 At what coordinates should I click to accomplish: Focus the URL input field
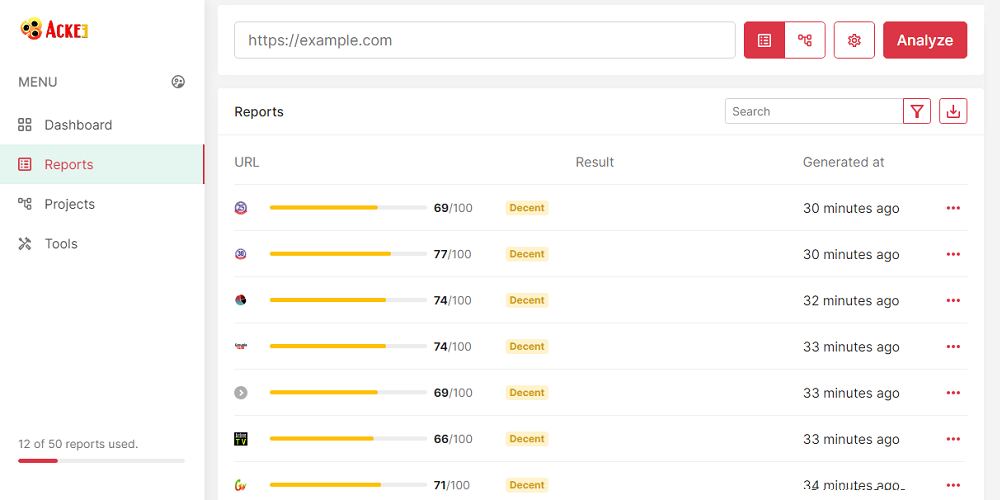pos(485,40)
